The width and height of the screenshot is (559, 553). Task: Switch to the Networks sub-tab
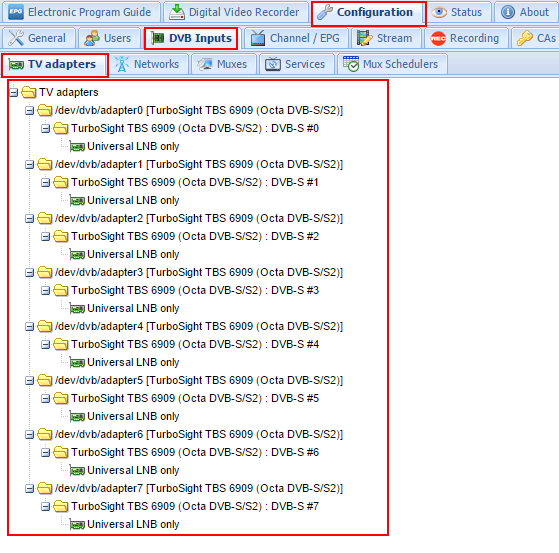pyautogui.click(x=148, y=64)
